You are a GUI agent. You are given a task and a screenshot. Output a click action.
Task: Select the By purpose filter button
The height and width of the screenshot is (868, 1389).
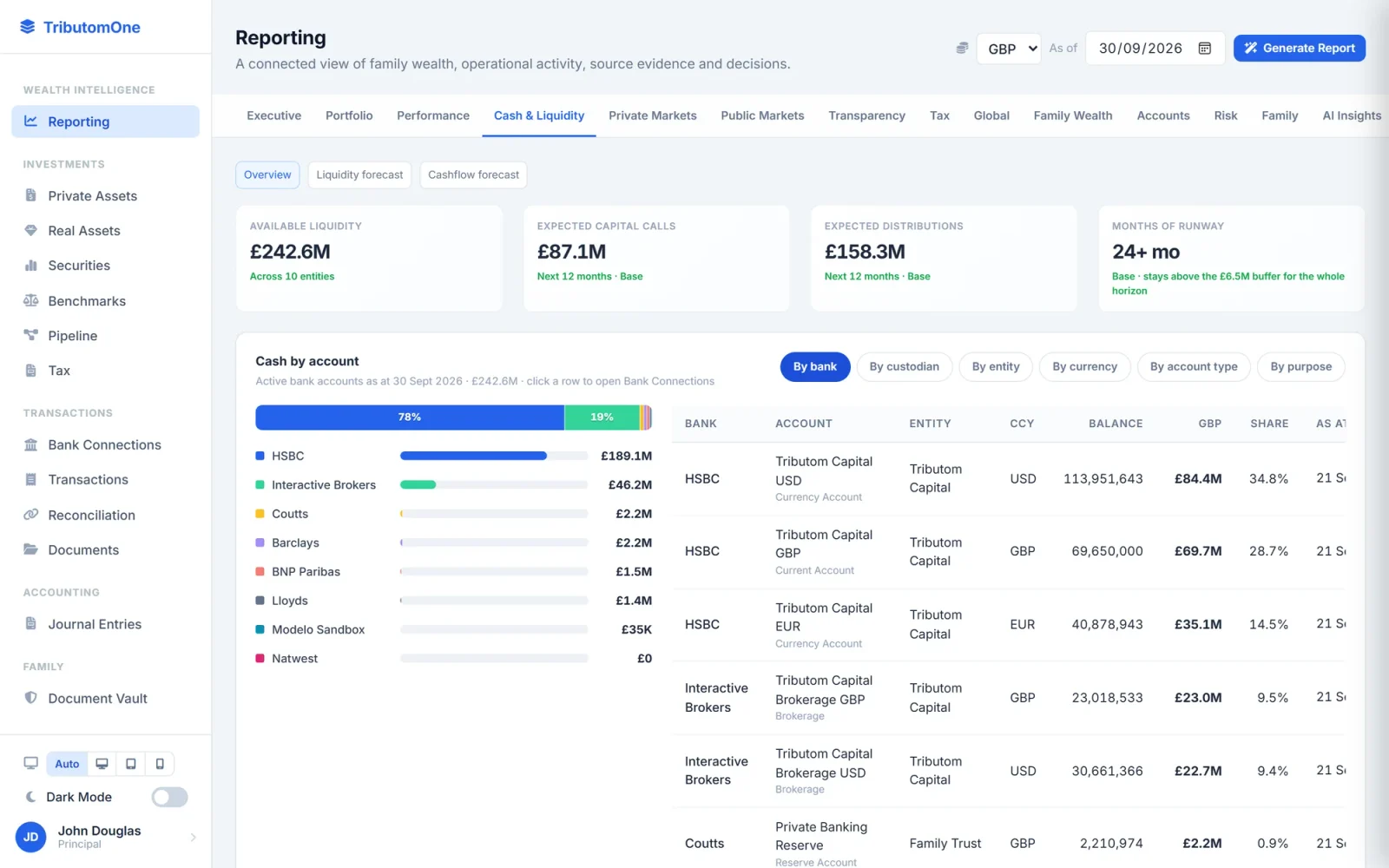(1300, 367)
